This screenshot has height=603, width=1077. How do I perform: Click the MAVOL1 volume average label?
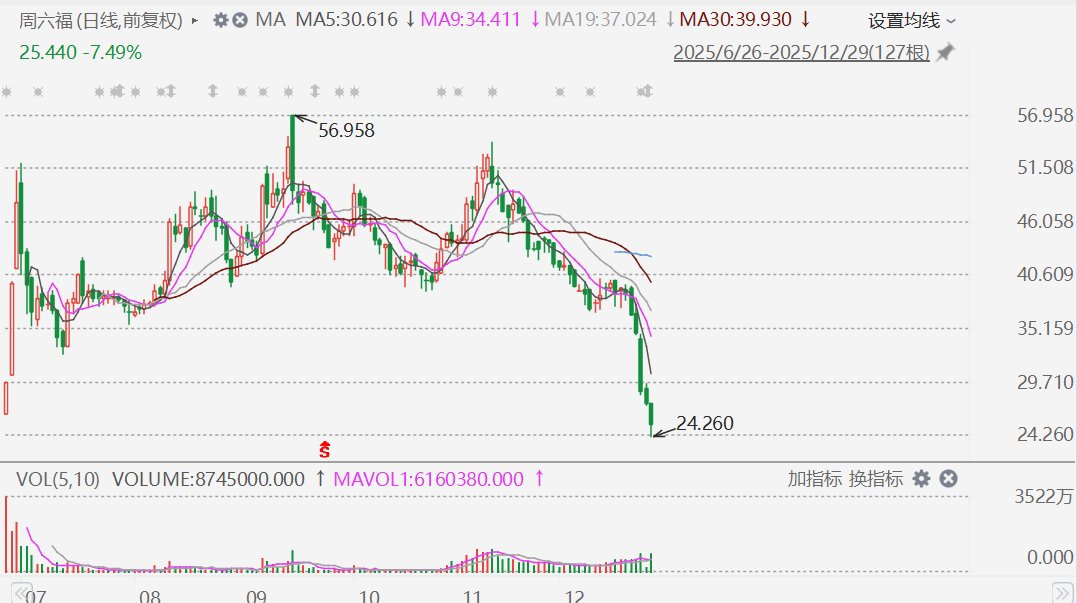tap(430, 479)
